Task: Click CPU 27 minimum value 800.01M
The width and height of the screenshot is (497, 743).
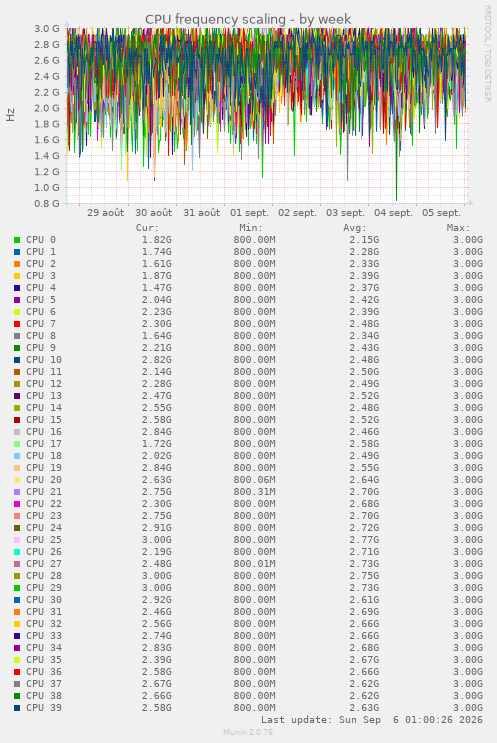Action: (254, 563)
